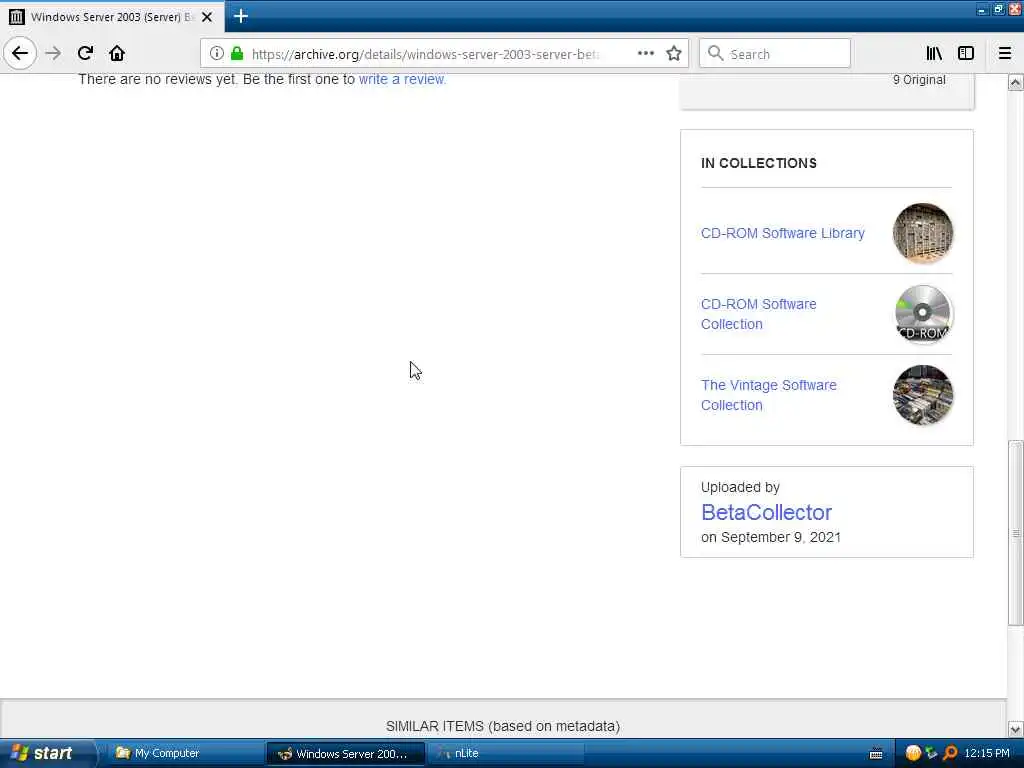Viewport: 1024px width, 768px height.
Task: Open the Firefox hamburger menu
Action: coord(1004,54)
